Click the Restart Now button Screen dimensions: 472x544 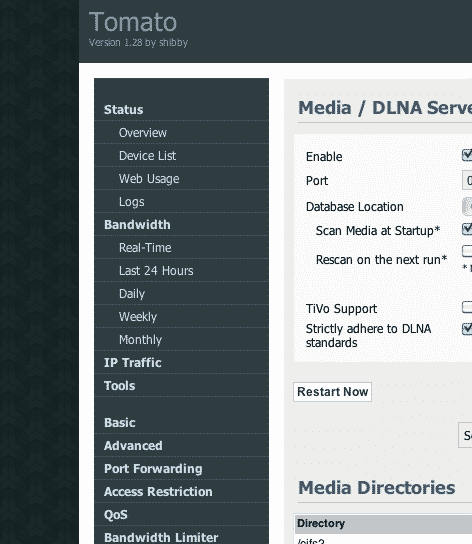click(332, 392)
